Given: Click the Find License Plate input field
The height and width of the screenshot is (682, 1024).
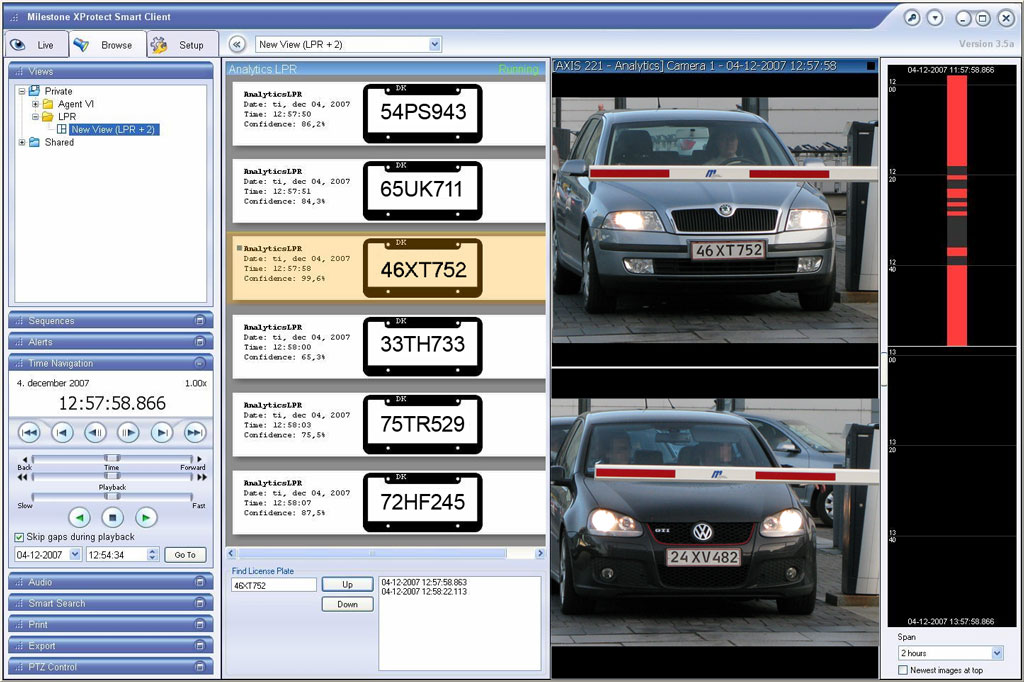Looking at the screenshot, I should 274,585.
